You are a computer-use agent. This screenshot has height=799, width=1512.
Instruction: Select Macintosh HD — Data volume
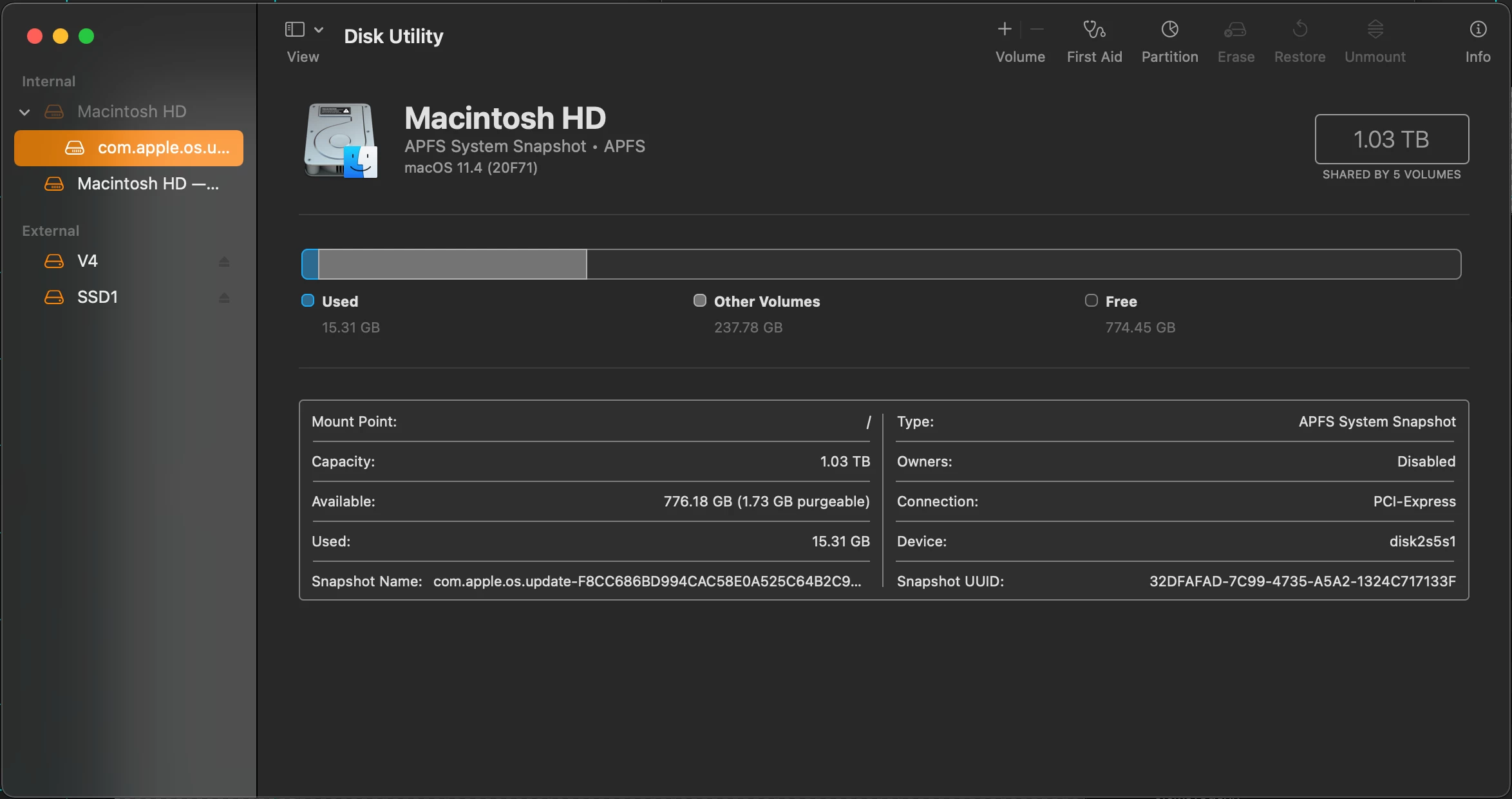(147, 184)
